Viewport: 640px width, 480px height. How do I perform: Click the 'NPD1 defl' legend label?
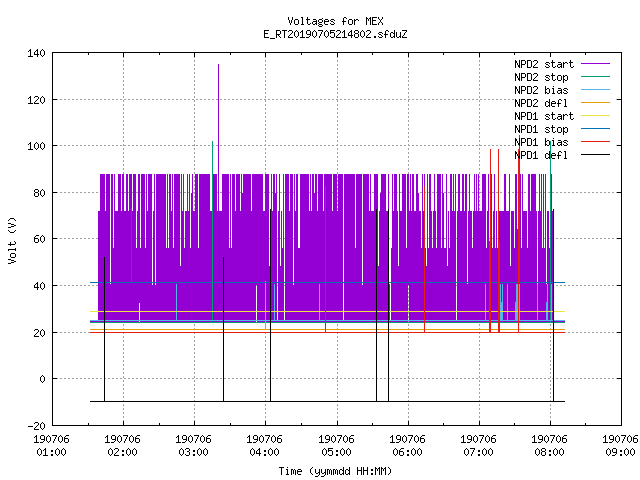click(x=541, y=156)
